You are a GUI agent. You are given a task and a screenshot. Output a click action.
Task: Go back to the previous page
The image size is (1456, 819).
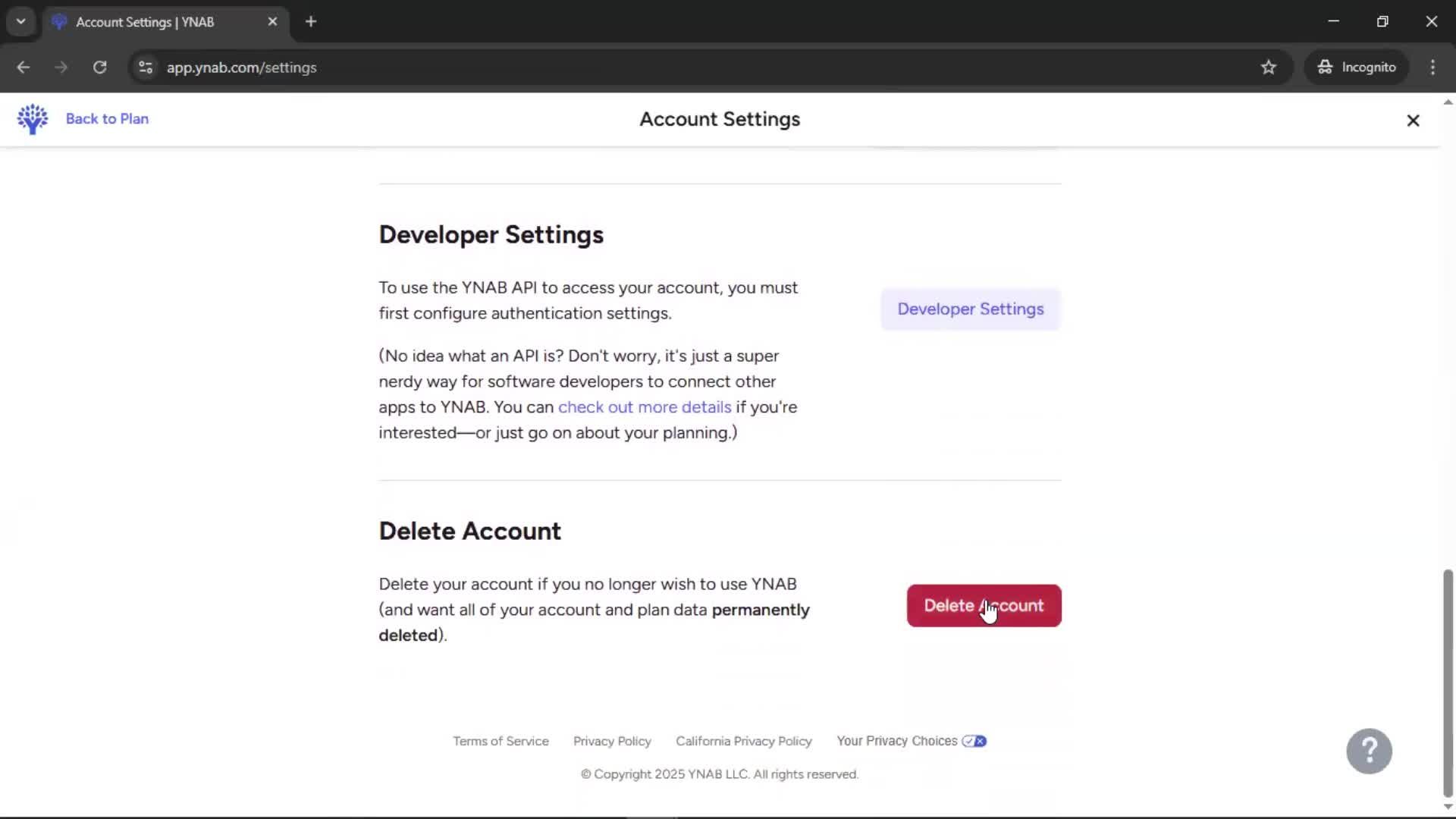point(24,67)
